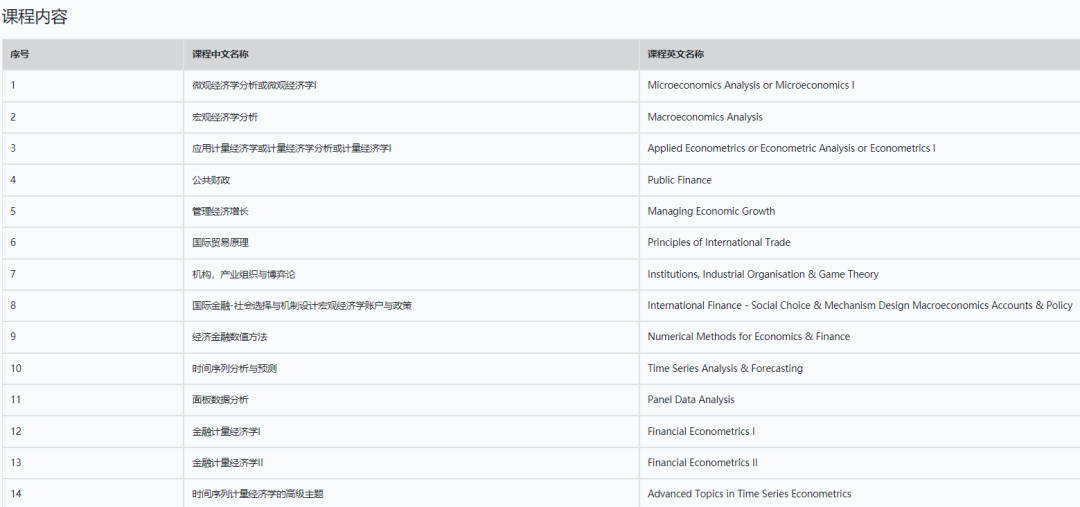Click the 宏观经济学分析 cell

pos(224,117)
